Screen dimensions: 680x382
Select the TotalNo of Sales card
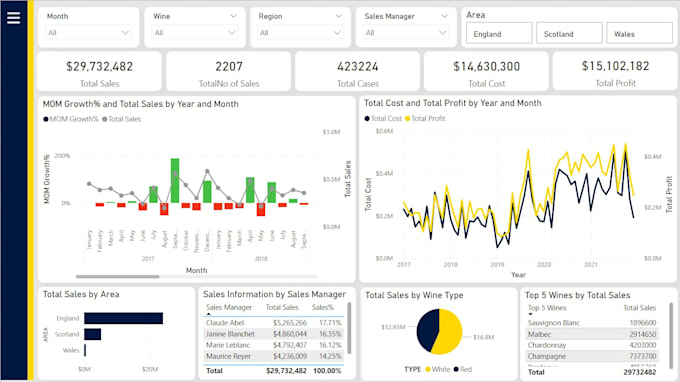(x=229, y=72)
